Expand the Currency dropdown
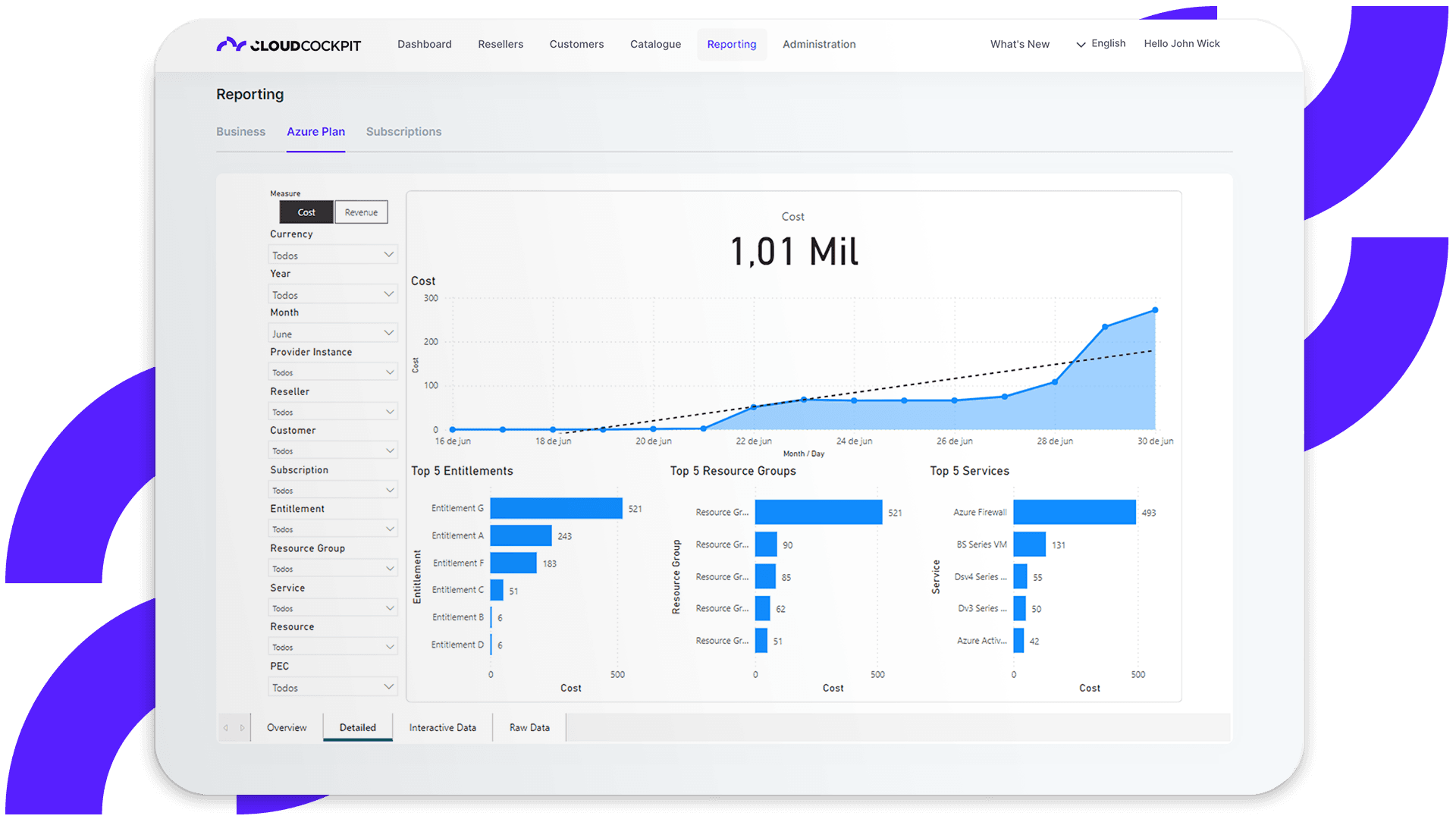Image resolution: width=1456 pixels, height=819 pixels. pos(333,256)
